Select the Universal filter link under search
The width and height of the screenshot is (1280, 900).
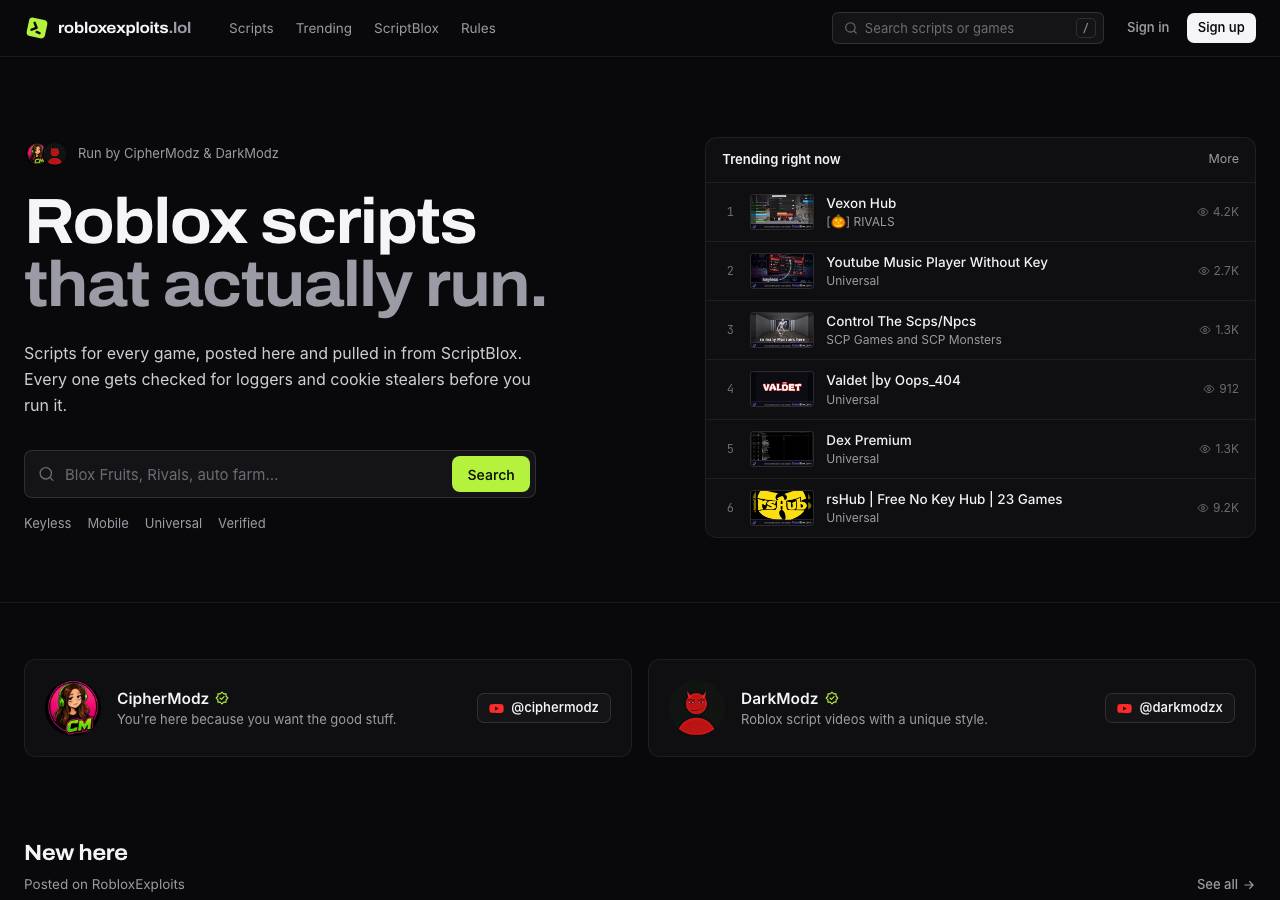[173, 523]
